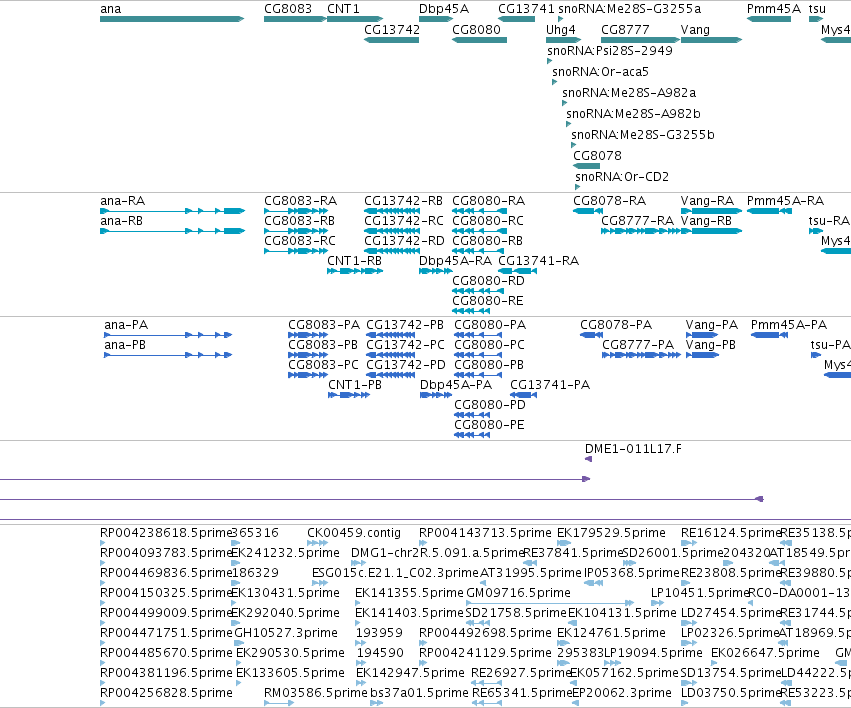This screenshot has width=851, height=708.
Task: Click the CG8777 gene label
Action: click(x=625, y=30)
